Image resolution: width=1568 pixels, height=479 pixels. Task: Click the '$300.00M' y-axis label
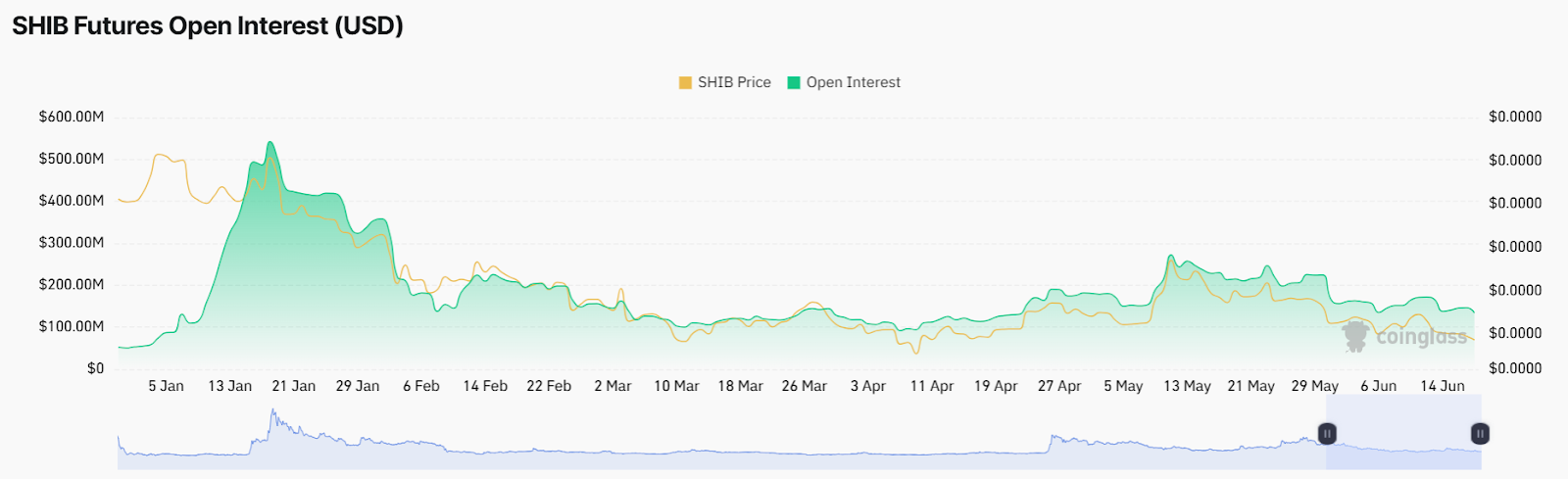click(72, 243)
